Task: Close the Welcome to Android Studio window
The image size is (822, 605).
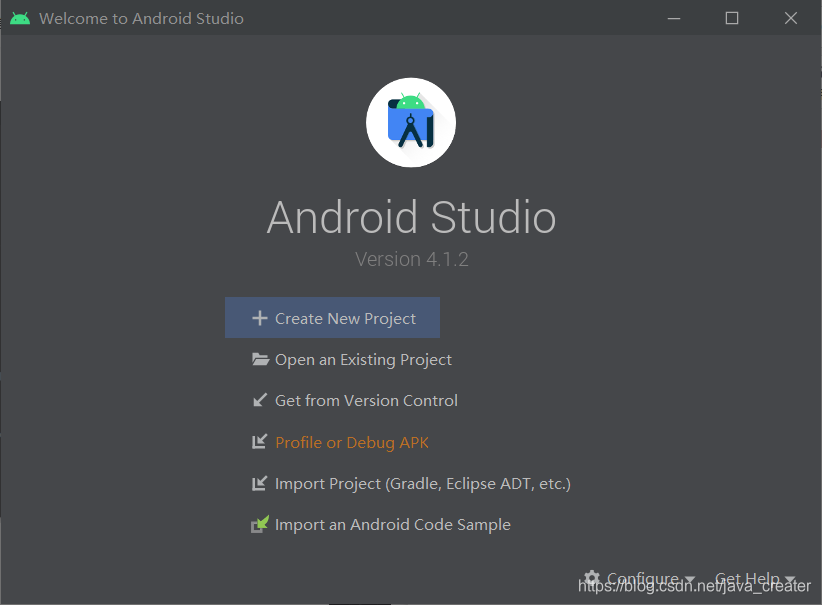Action: tap(791, 18)
